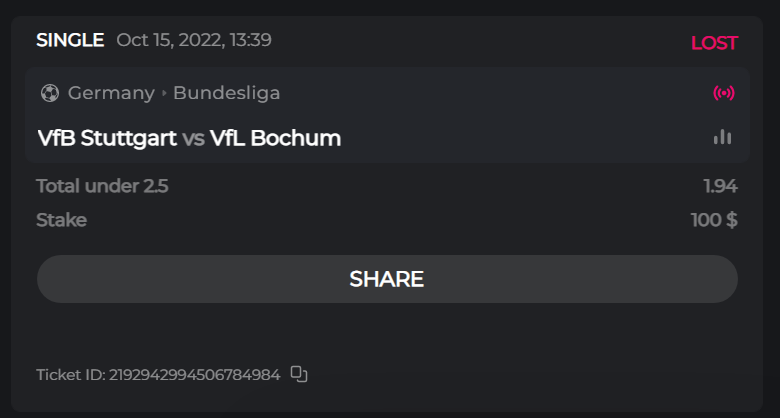Open match statistics bar chart icon
Viewport: 780px width, 418px height.
pyautogui.click(x=722, y=137)
